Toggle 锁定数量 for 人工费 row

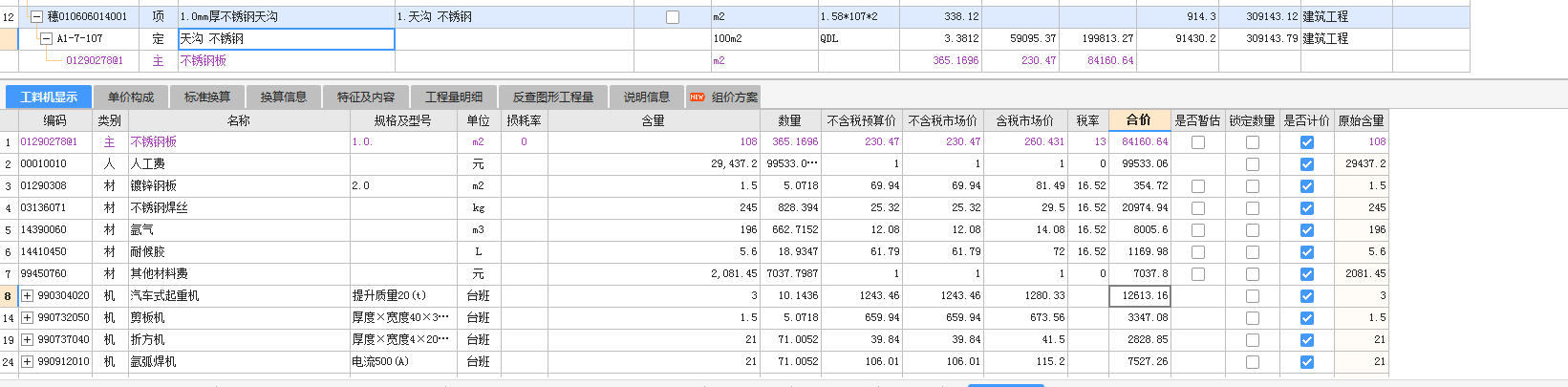point(1253,164)
